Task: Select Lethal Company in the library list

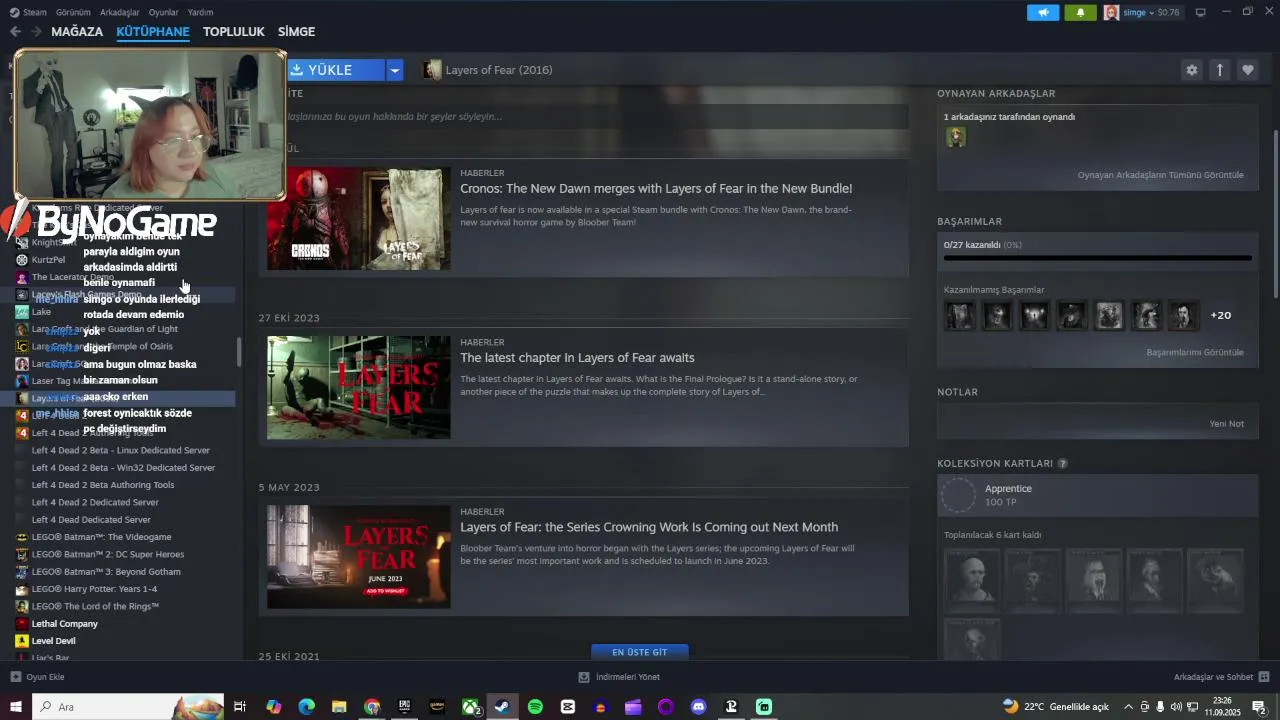Action: coord(65,624)
